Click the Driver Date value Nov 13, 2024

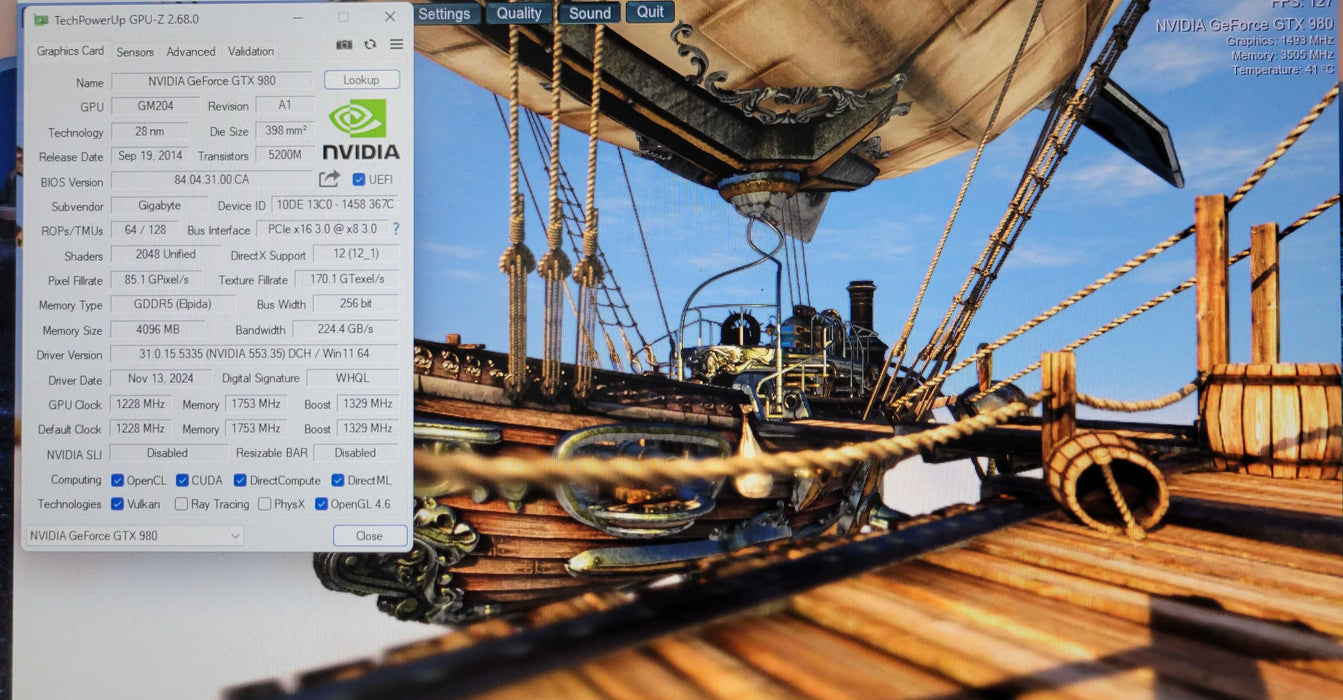[x=161, y=380]
